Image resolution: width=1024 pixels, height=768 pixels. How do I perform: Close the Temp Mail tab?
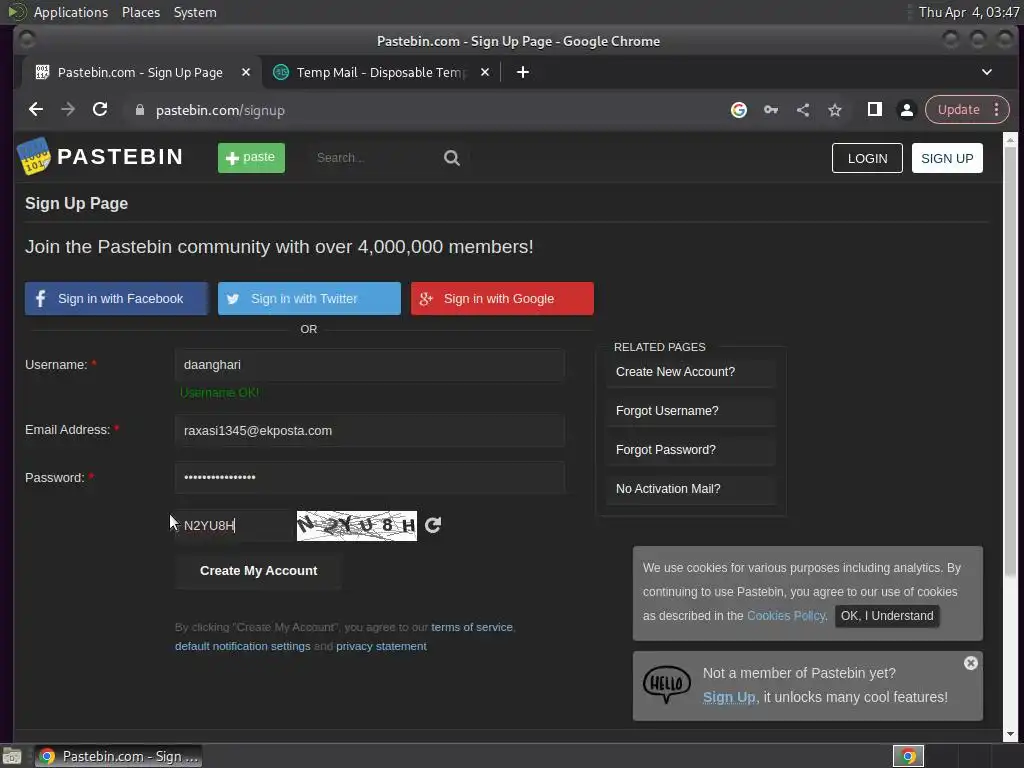(485, 72)
